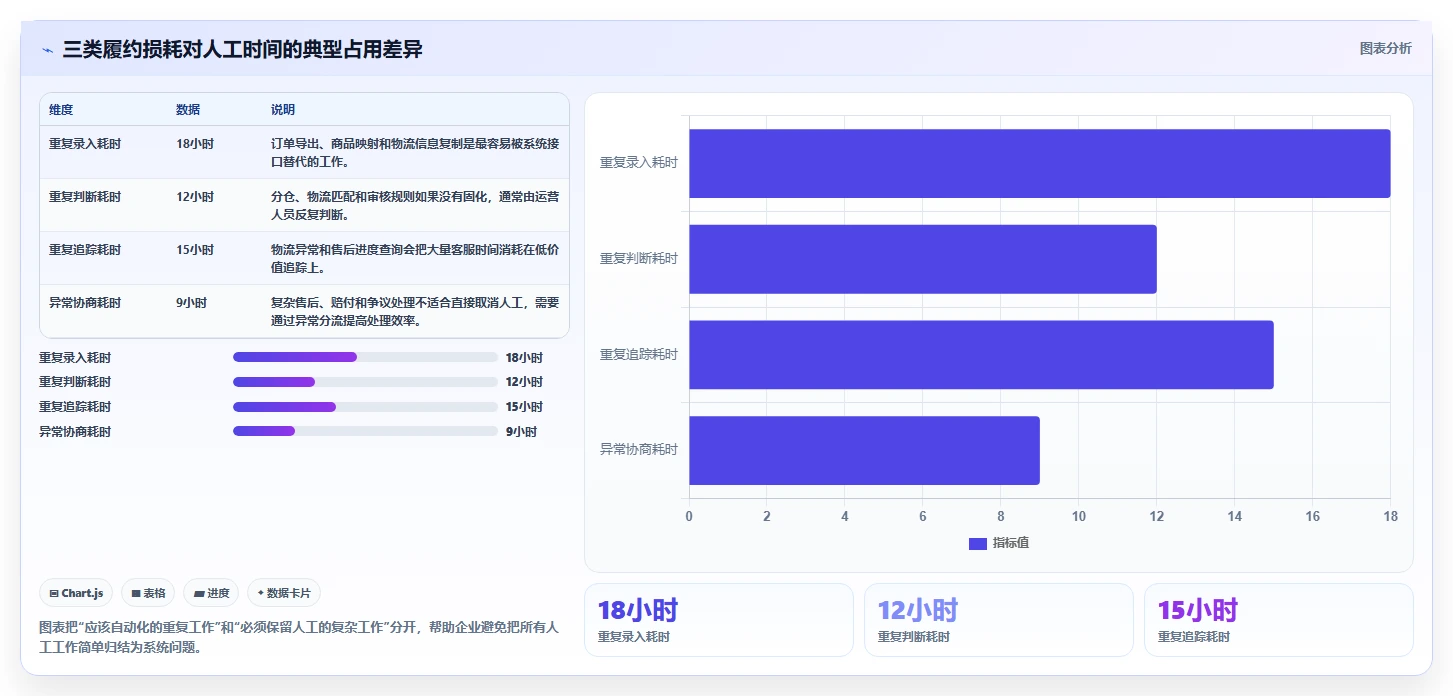Click 9小时 next to the progress bar

(521, 432)
